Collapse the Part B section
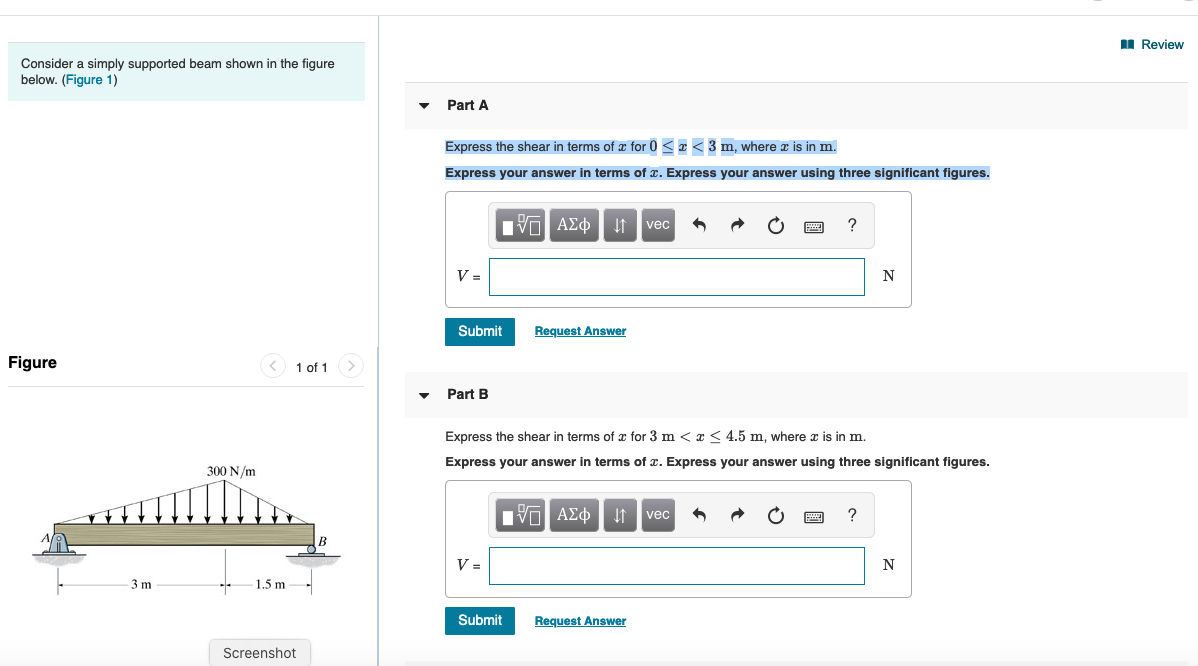 coord(424,395)
